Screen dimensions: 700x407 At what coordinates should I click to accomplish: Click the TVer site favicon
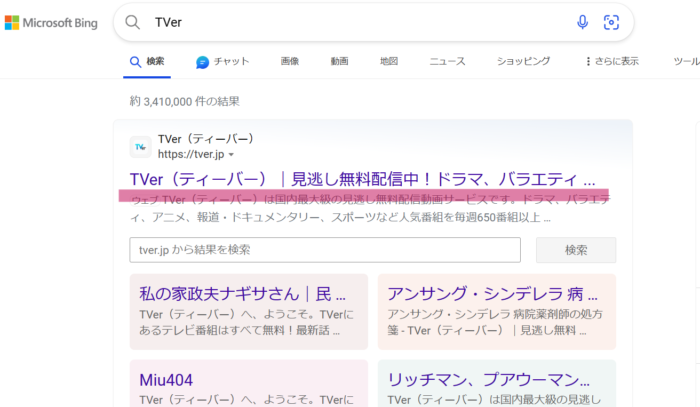(x=141, y=147)
